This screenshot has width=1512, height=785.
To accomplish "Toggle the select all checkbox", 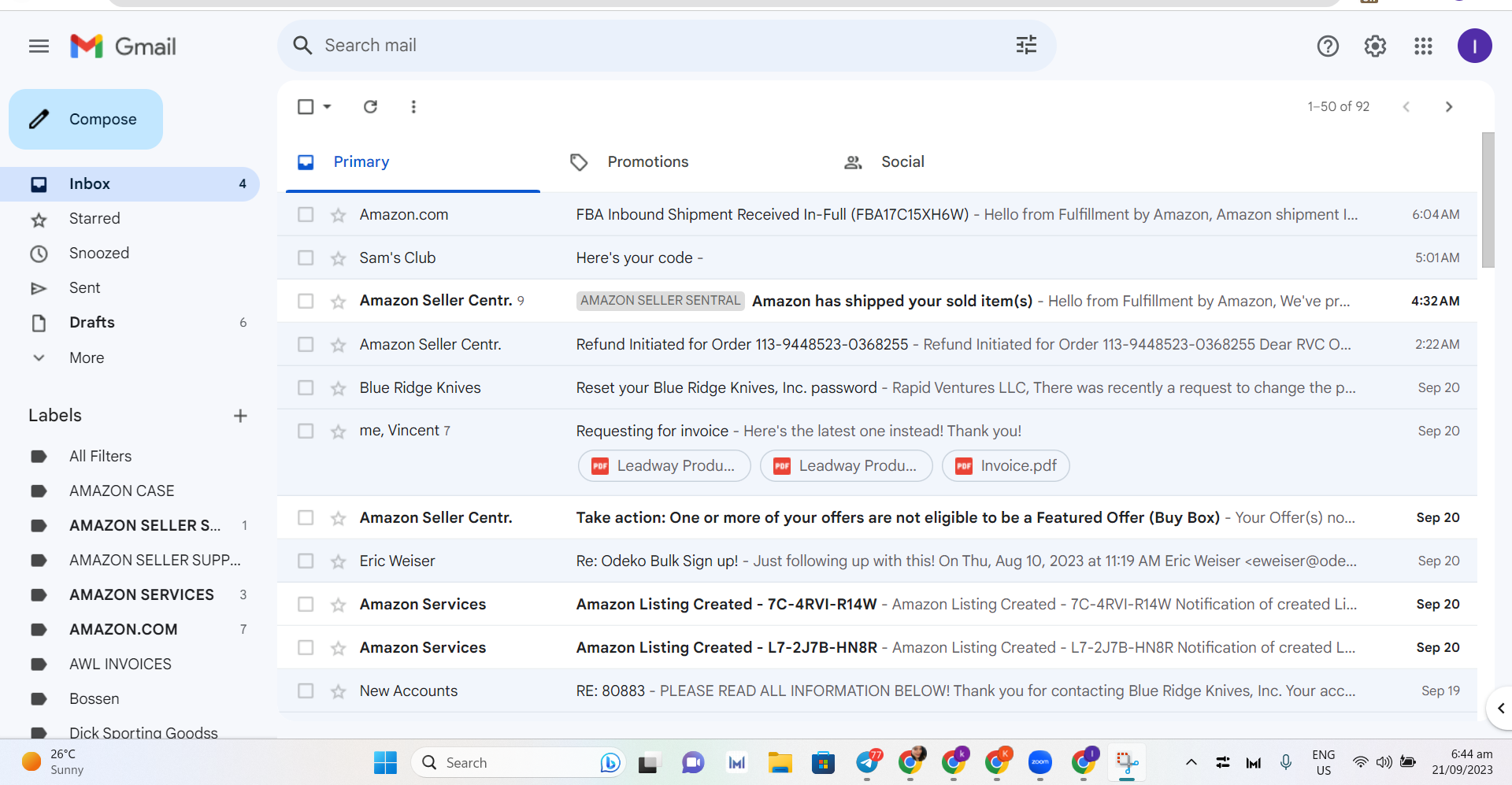I will pos(306,106).
